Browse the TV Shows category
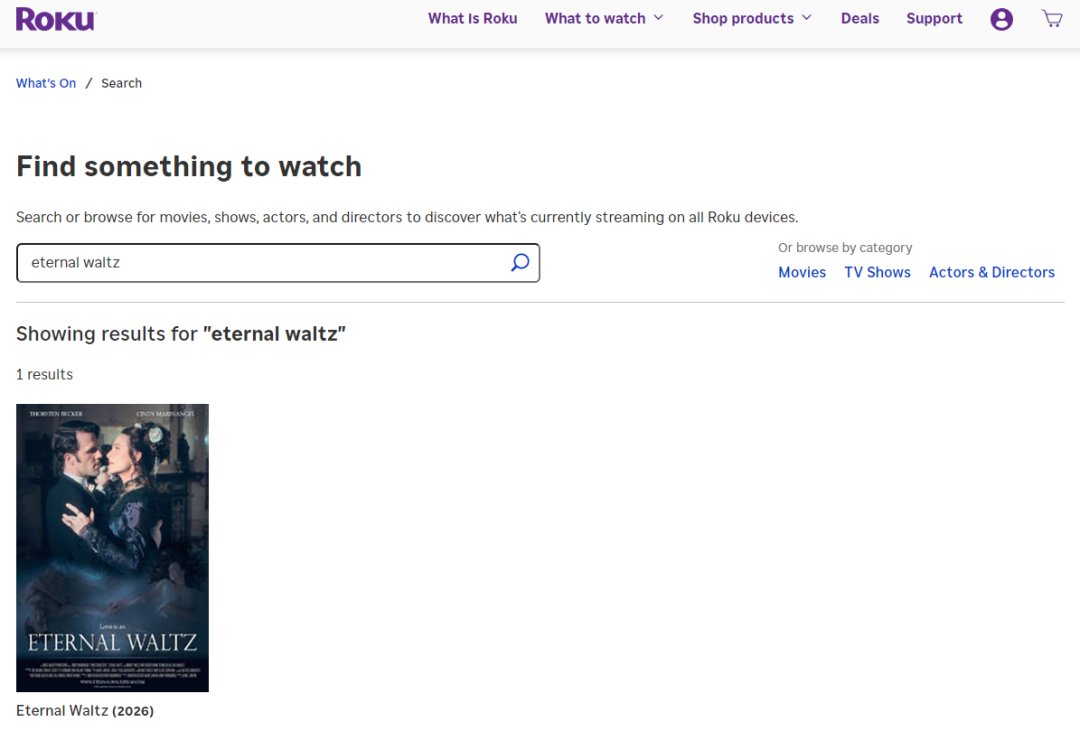The image size is (1080, 750). pos(878,272)
